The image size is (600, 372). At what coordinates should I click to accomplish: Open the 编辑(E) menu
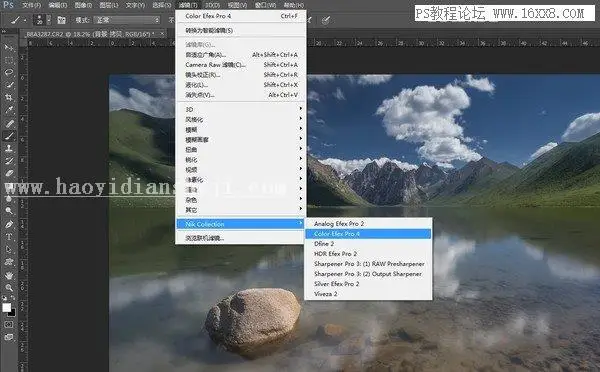pyautogui.click(x=58, y=5)
